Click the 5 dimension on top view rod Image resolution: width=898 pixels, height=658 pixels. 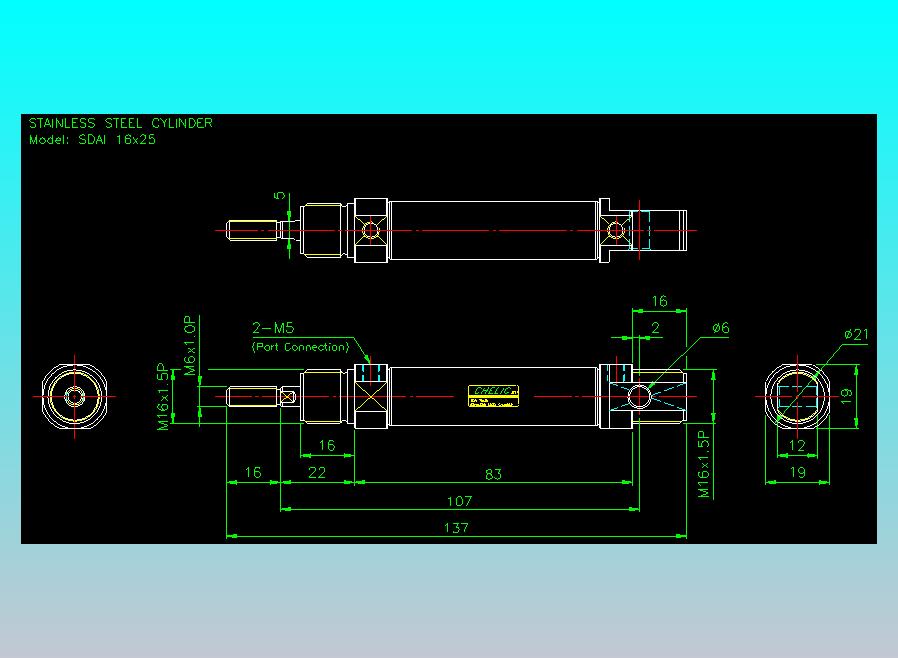[280, 195]
